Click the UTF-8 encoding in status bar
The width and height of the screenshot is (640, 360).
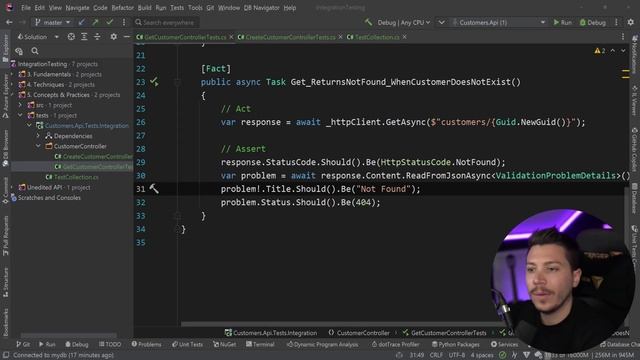coord(456,355)
